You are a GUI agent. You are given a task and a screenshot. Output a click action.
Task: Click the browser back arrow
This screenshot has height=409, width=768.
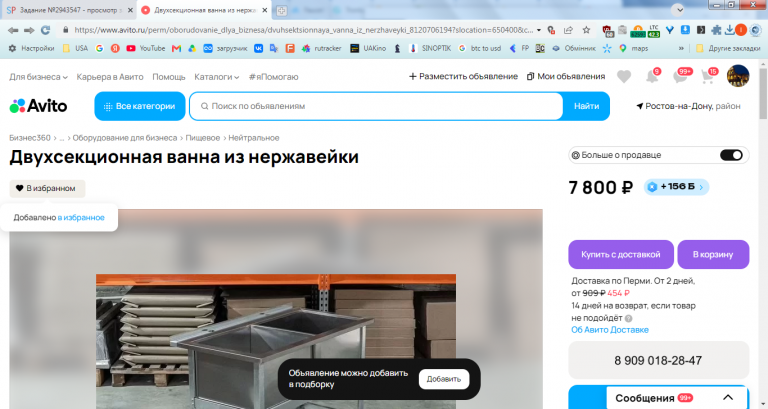[13, 30]
